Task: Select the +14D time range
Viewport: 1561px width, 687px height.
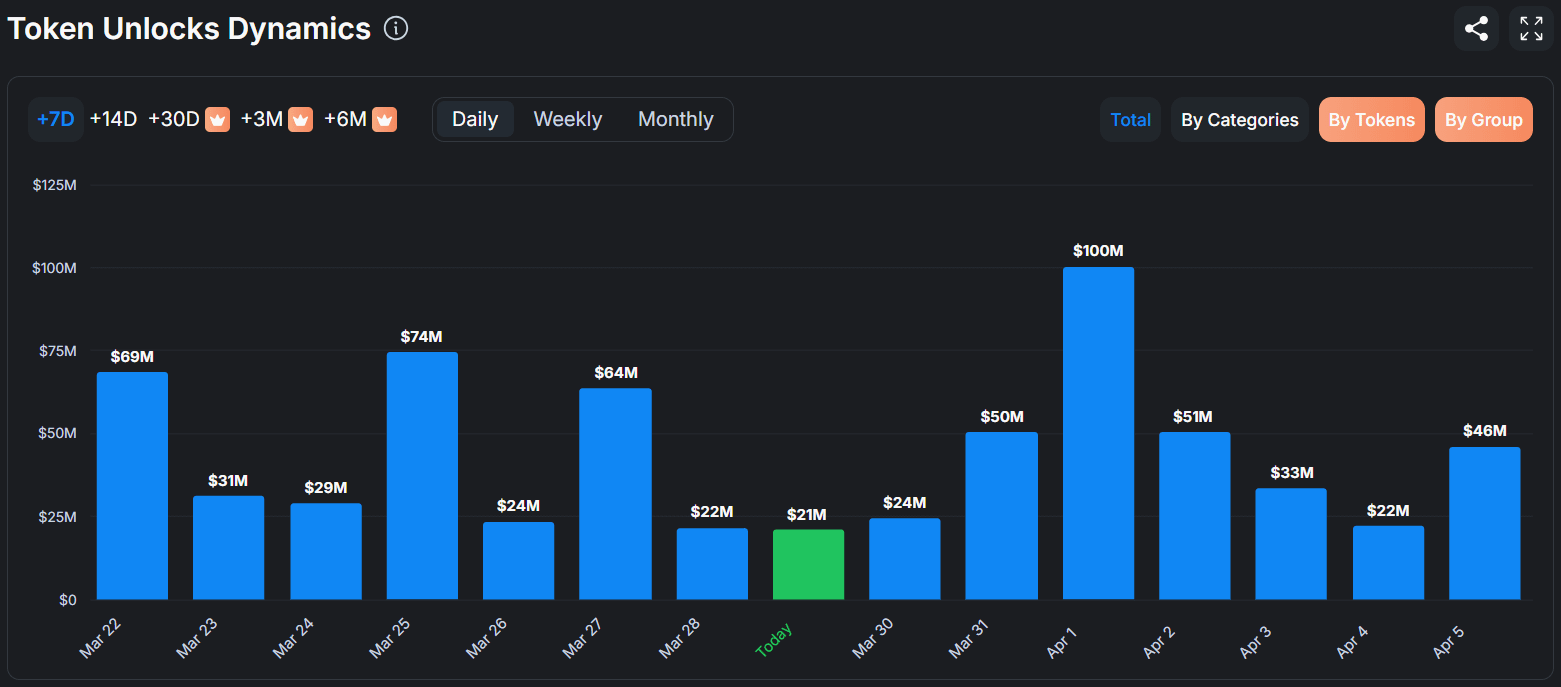Action: 113,120
